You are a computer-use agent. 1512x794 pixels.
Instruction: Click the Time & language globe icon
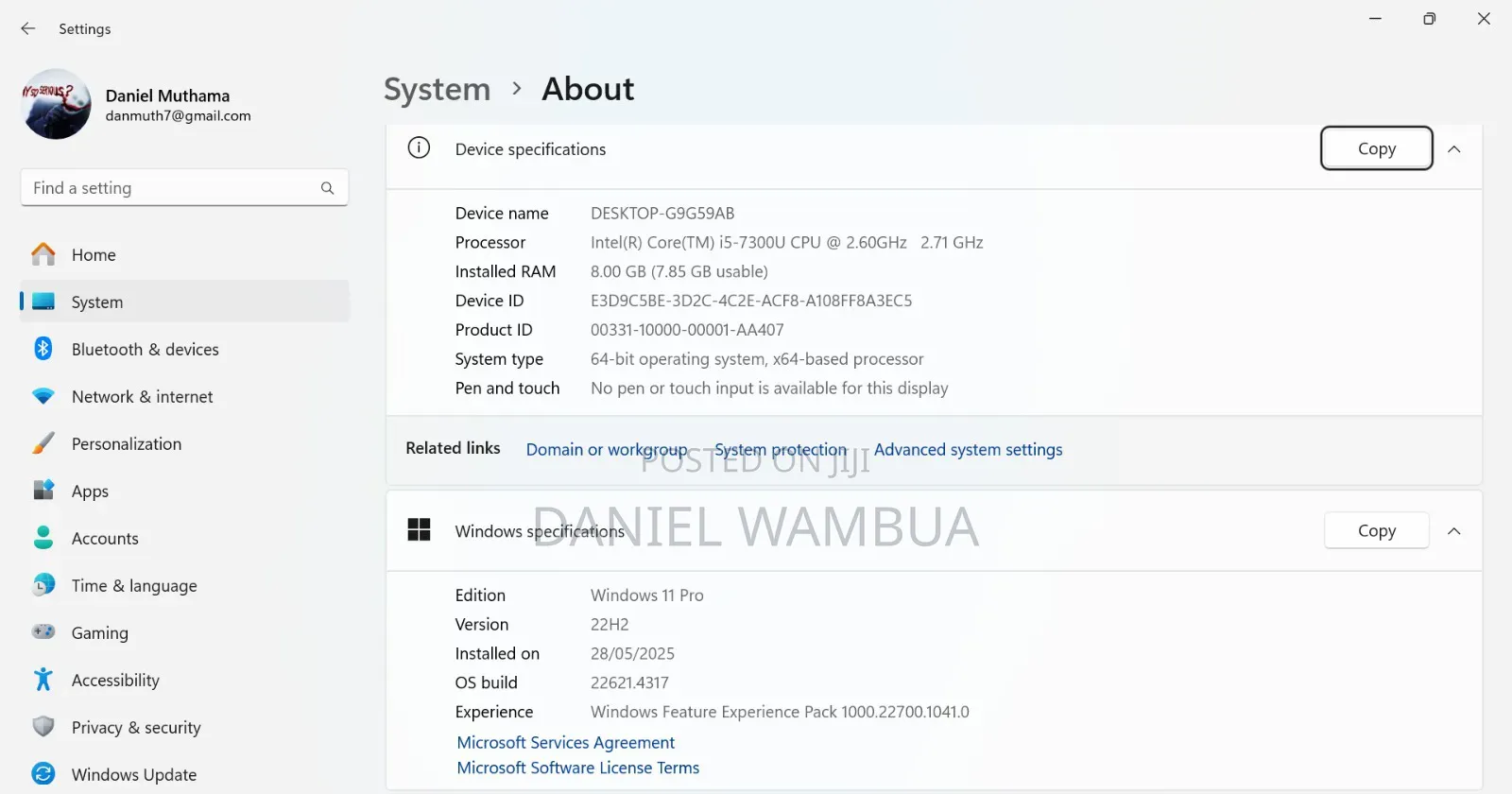43,585
